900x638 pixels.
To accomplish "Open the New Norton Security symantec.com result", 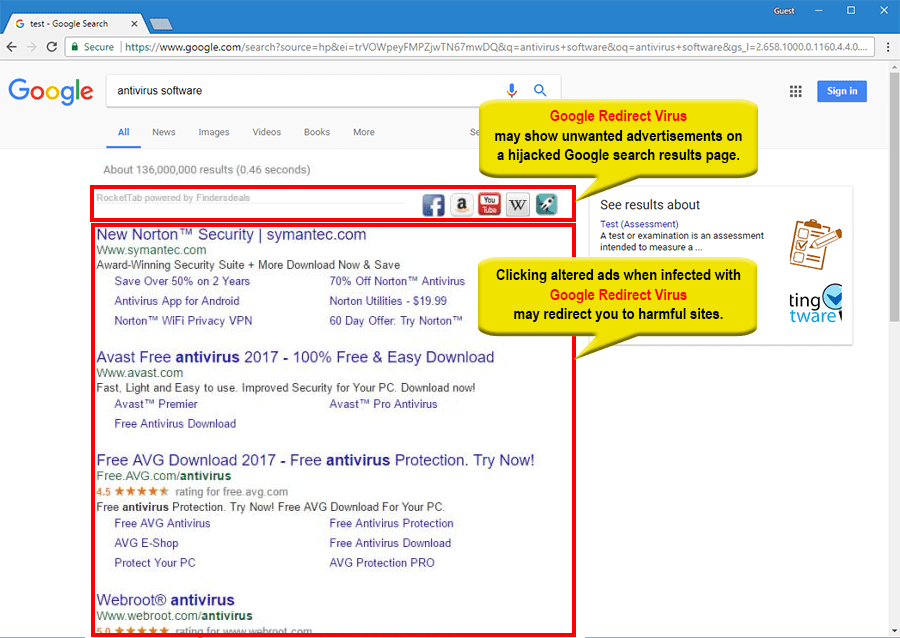I will tap(231, 235).
